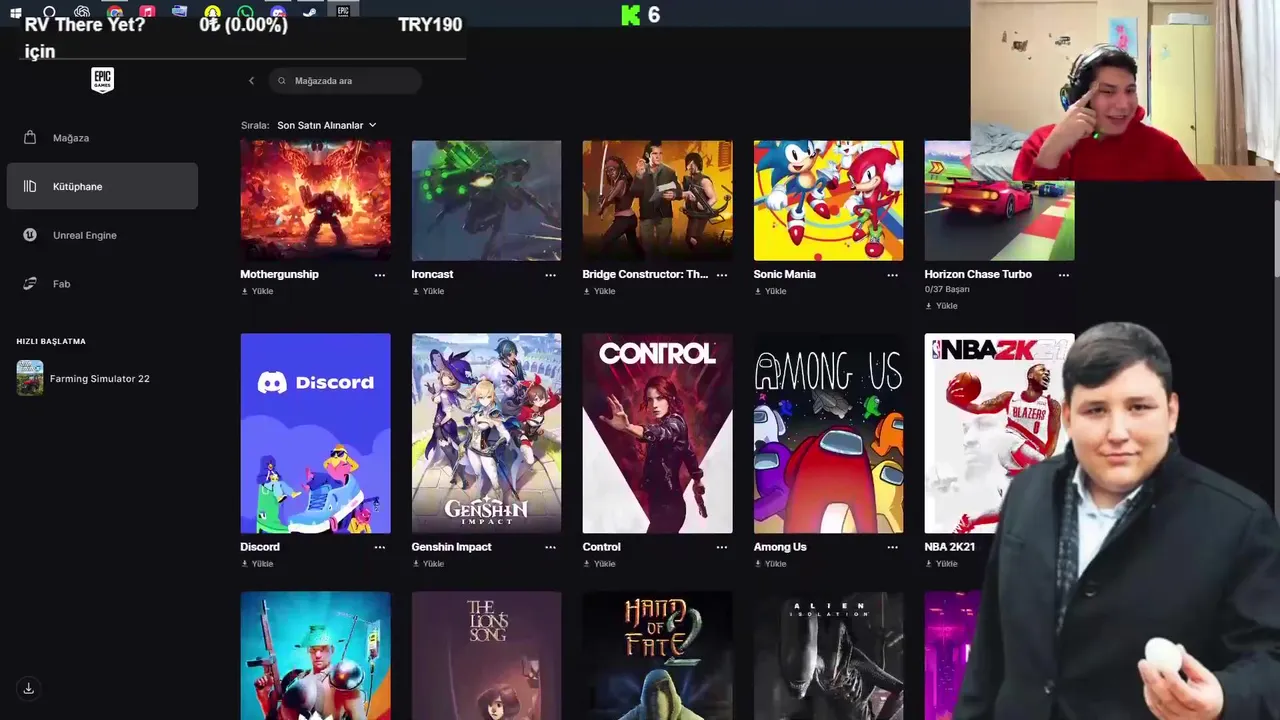
Task: Open the Control cover art
Action: coord(657,433)
